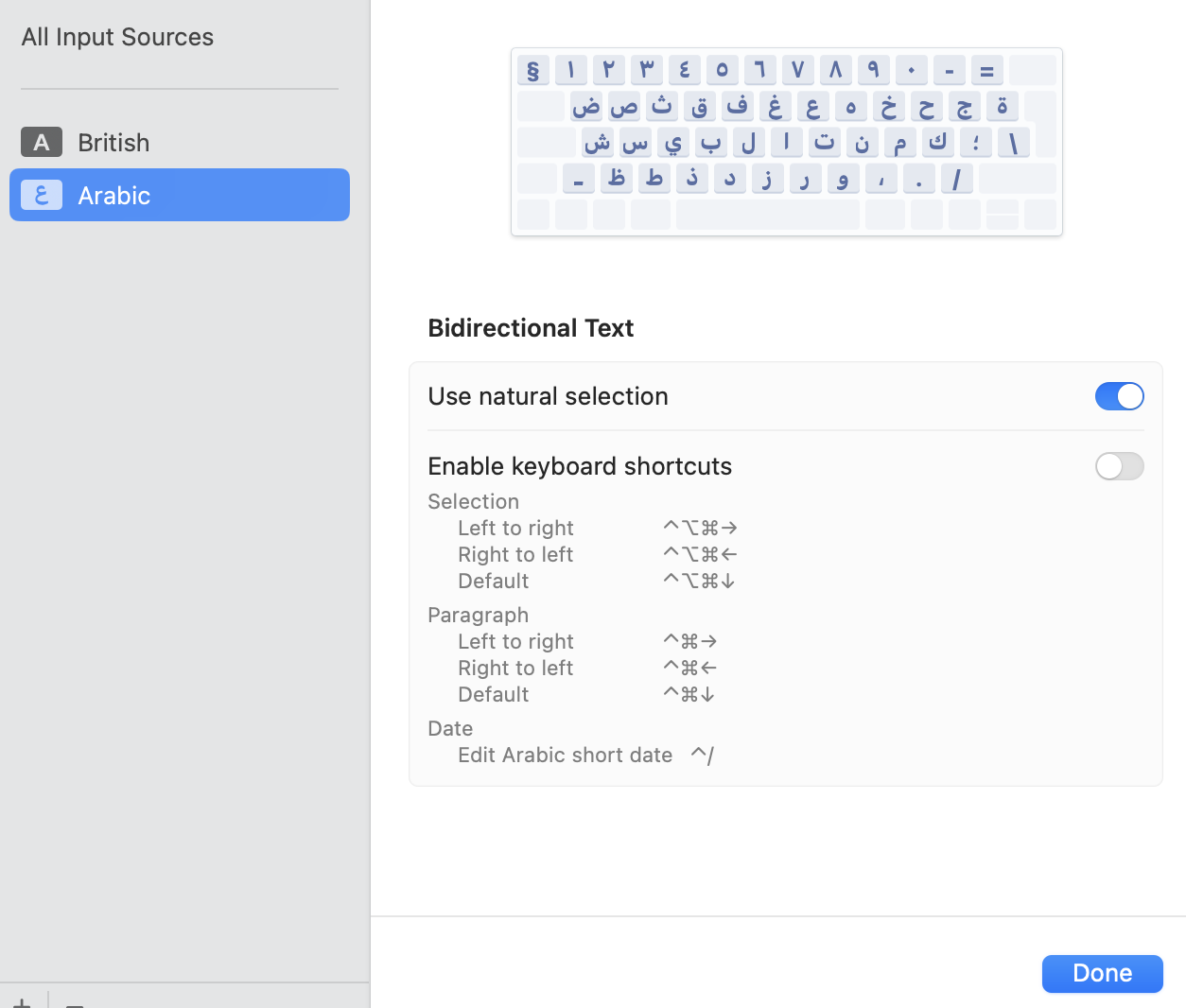
Task: Click the remove input source minus button
Action: 76,1002
